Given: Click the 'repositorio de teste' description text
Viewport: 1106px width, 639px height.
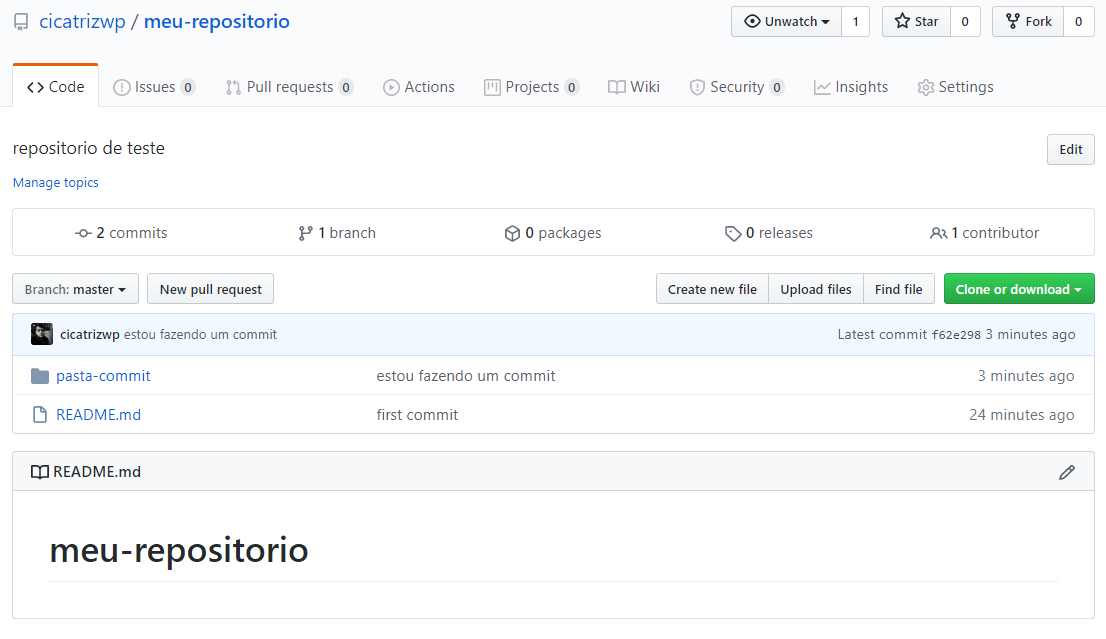Looking at the screenshot, I should point(89,148).
